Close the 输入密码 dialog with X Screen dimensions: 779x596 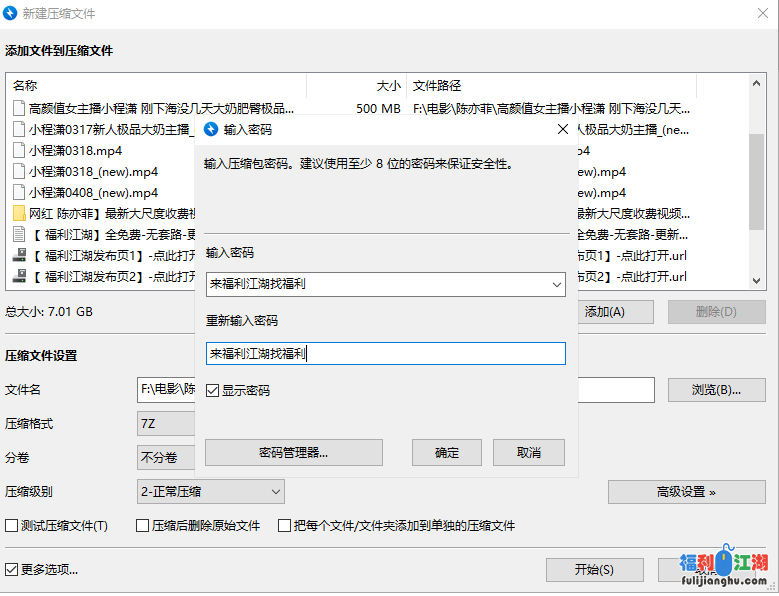click(563, 129)
